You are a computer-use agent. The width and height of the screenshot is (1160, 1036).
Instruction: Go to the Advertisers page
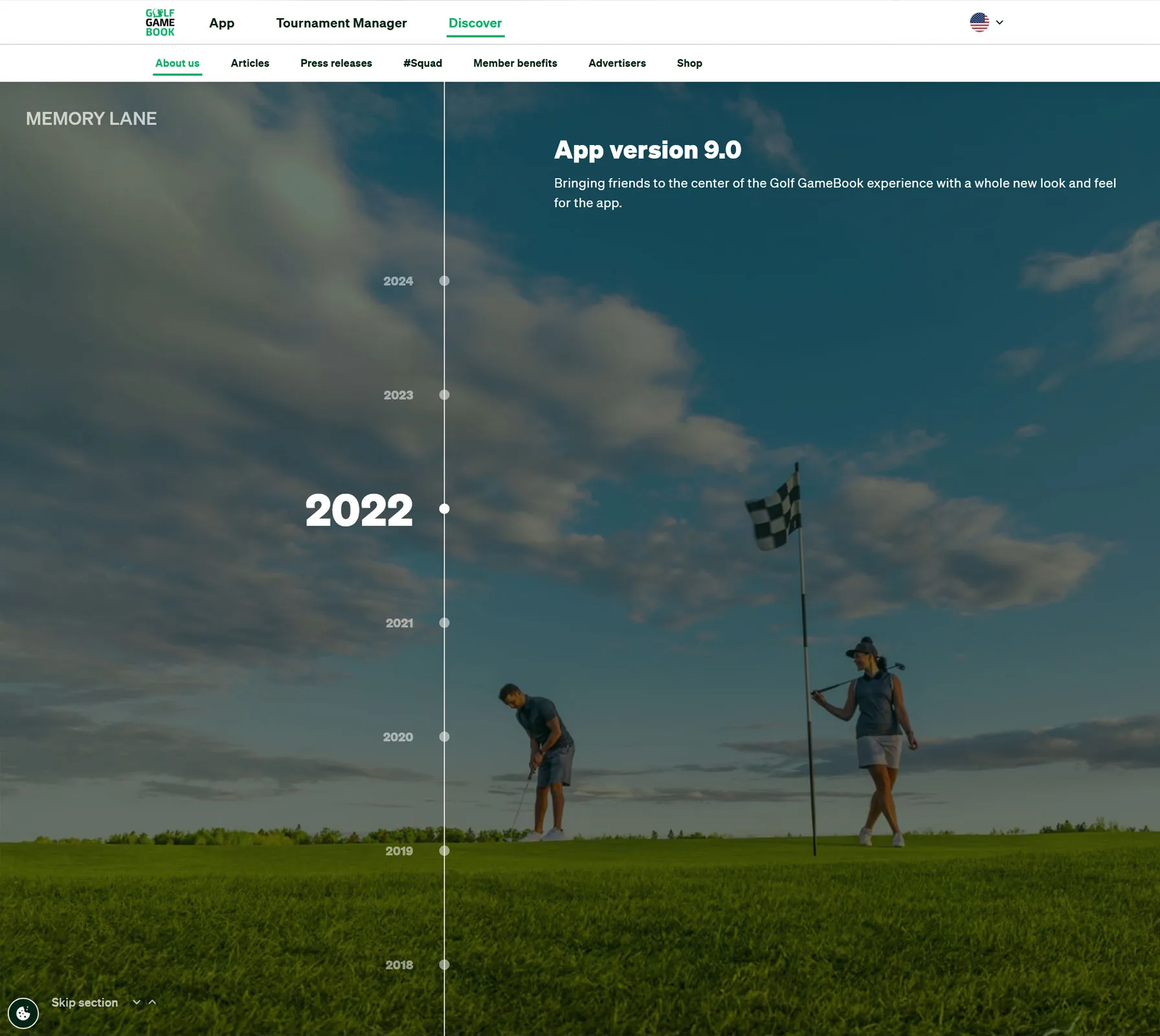pyautogui.click(x=617, y=63)
